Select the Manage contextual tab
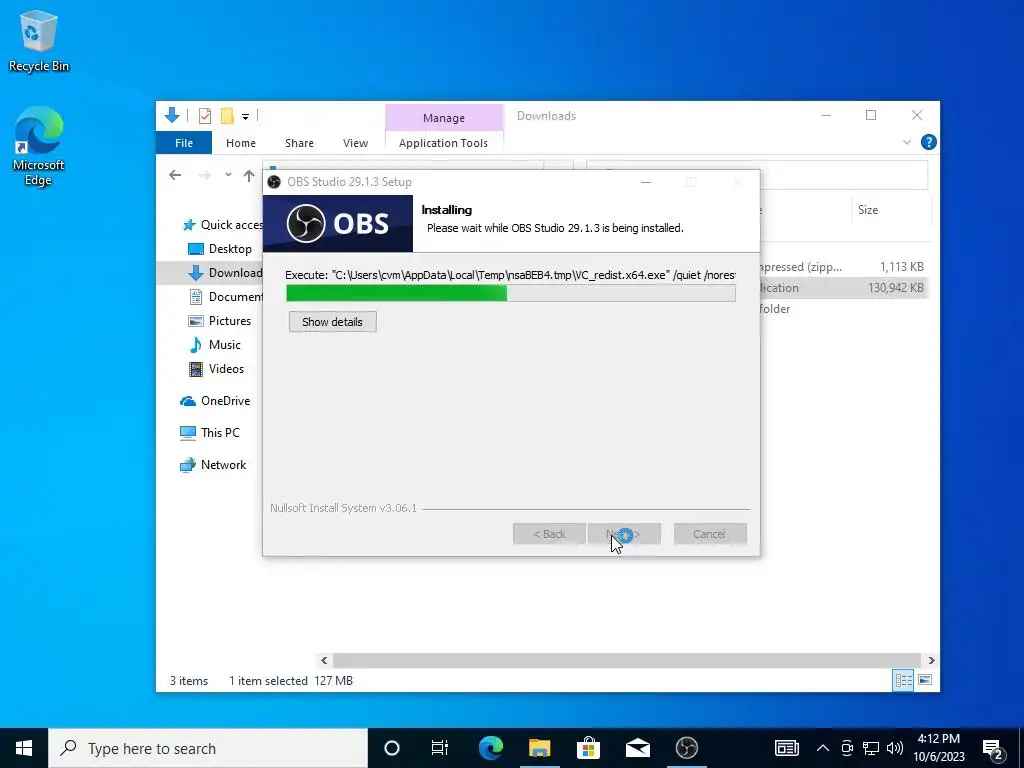 (x=443, y=118)
